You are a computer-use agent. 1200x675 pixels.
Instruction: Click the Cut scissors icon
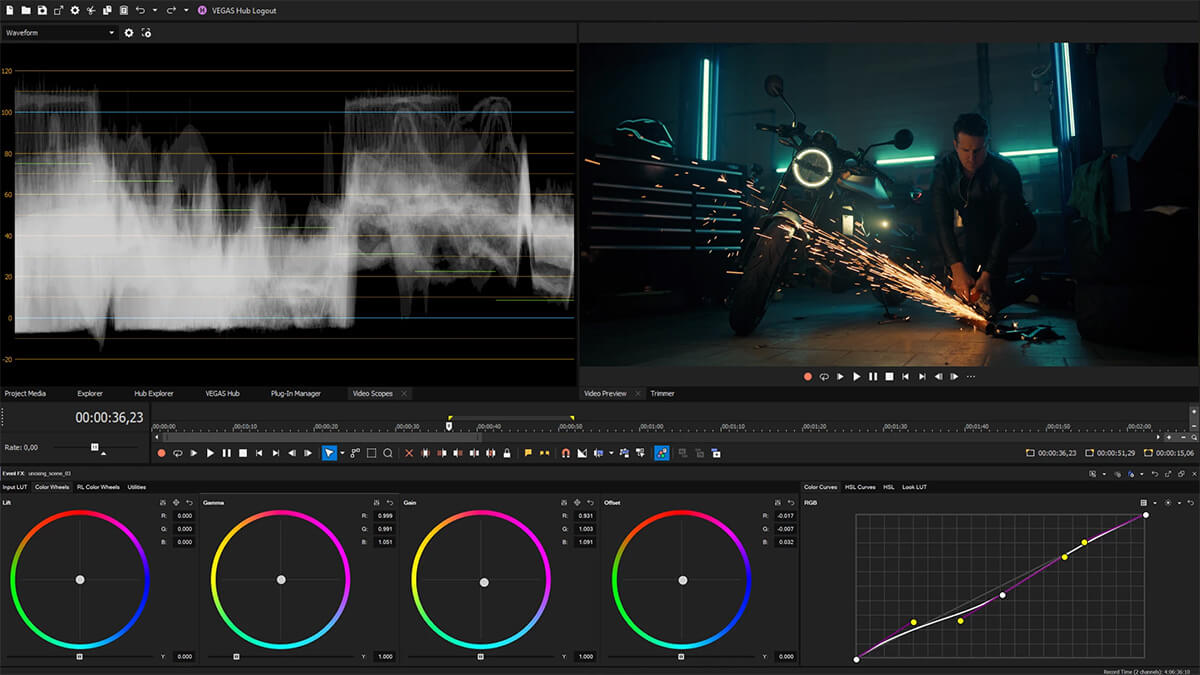coord(91,11)
